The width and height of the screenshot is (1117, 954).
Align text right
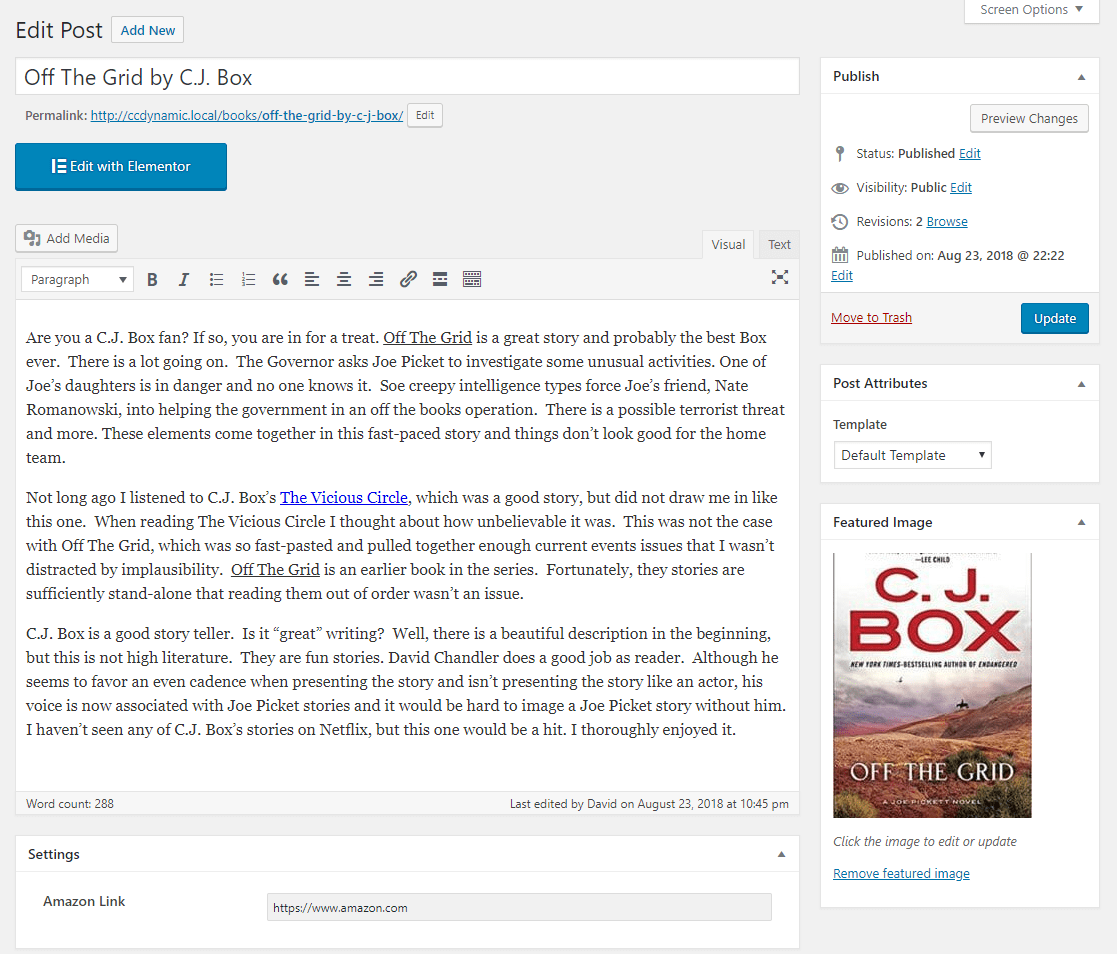tap(376, 279)
